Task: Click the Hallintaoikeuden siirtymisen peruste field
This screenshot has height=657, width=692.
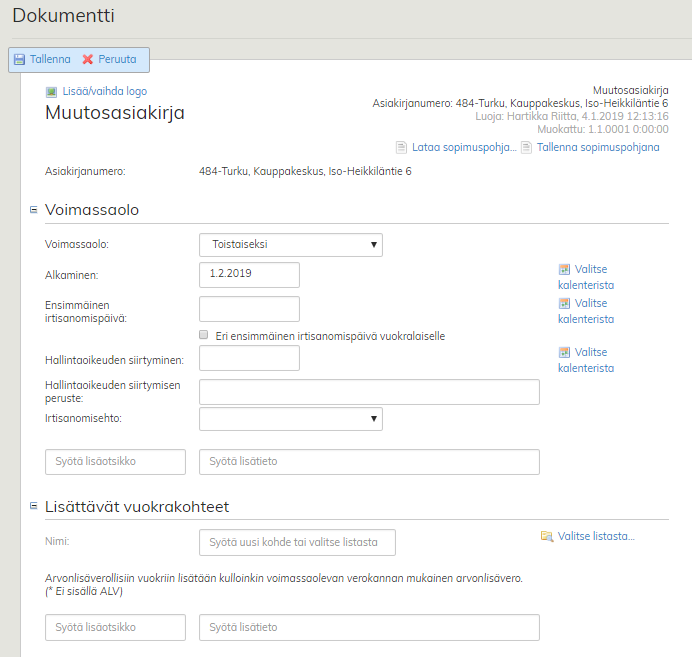Action: click(x=369, y=392)
